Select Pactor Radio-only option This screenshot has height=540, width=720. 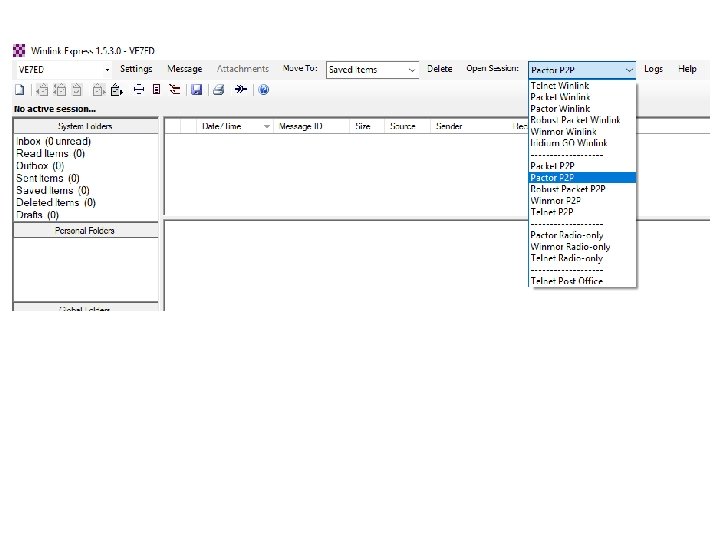pos(582,235)
